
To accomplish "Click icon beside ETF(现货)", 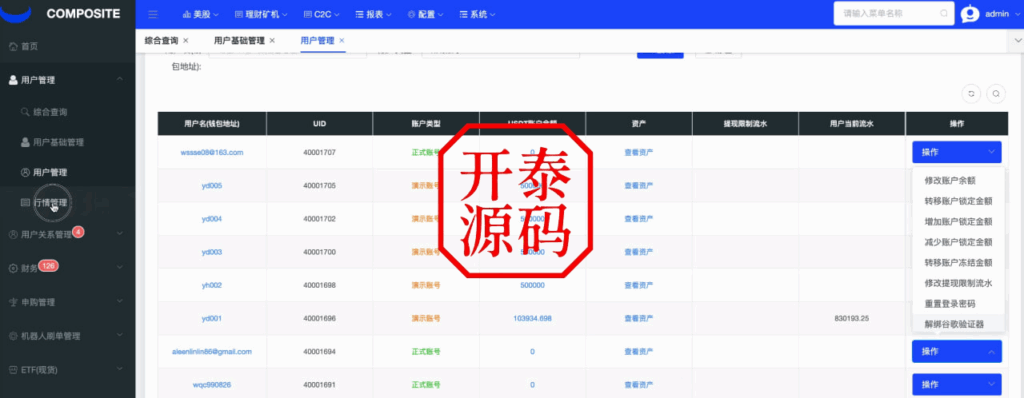I will (13, 369).
